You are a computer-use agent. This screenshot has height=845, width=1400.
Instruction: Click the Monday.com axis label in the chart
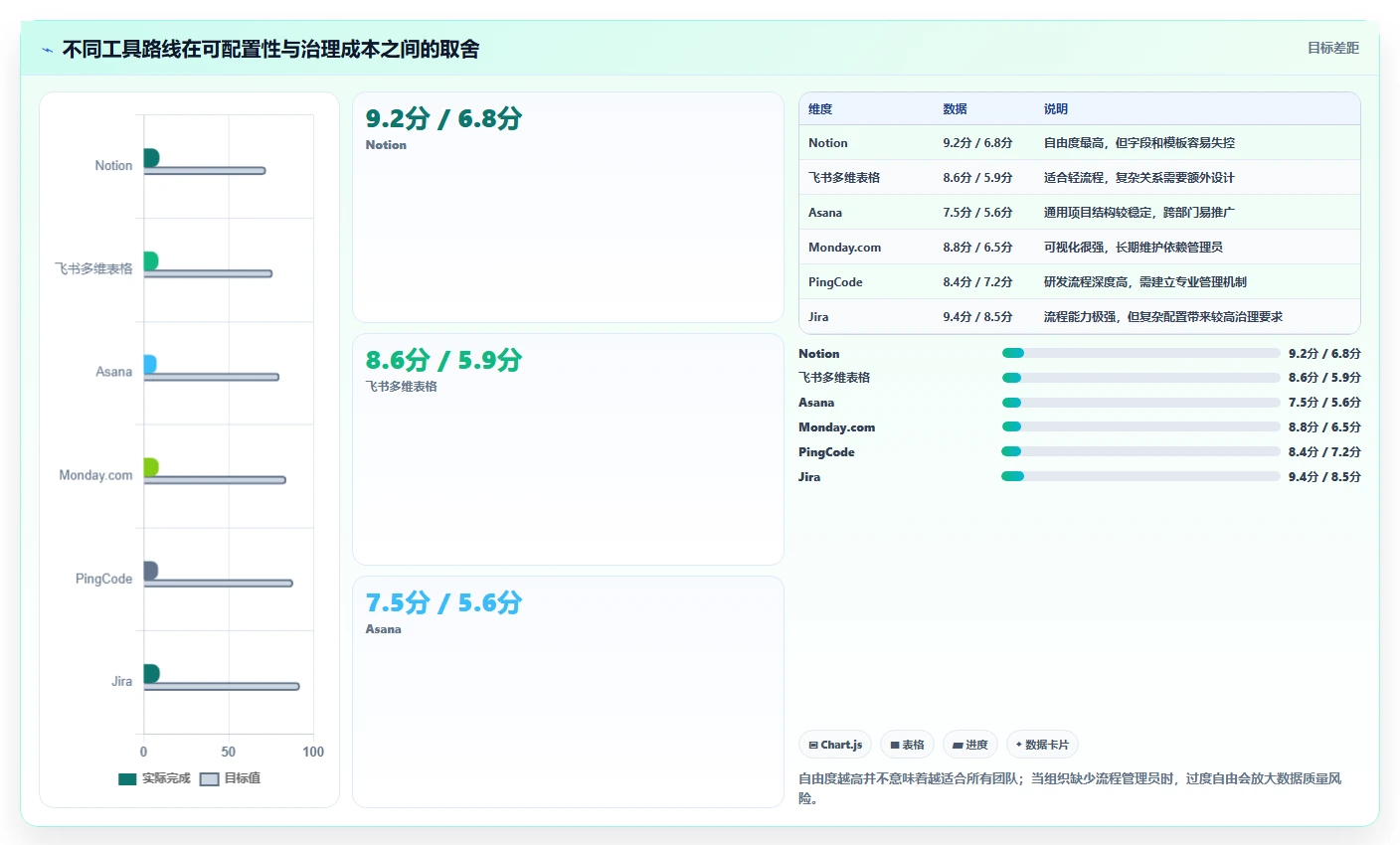tap(95, 475)
